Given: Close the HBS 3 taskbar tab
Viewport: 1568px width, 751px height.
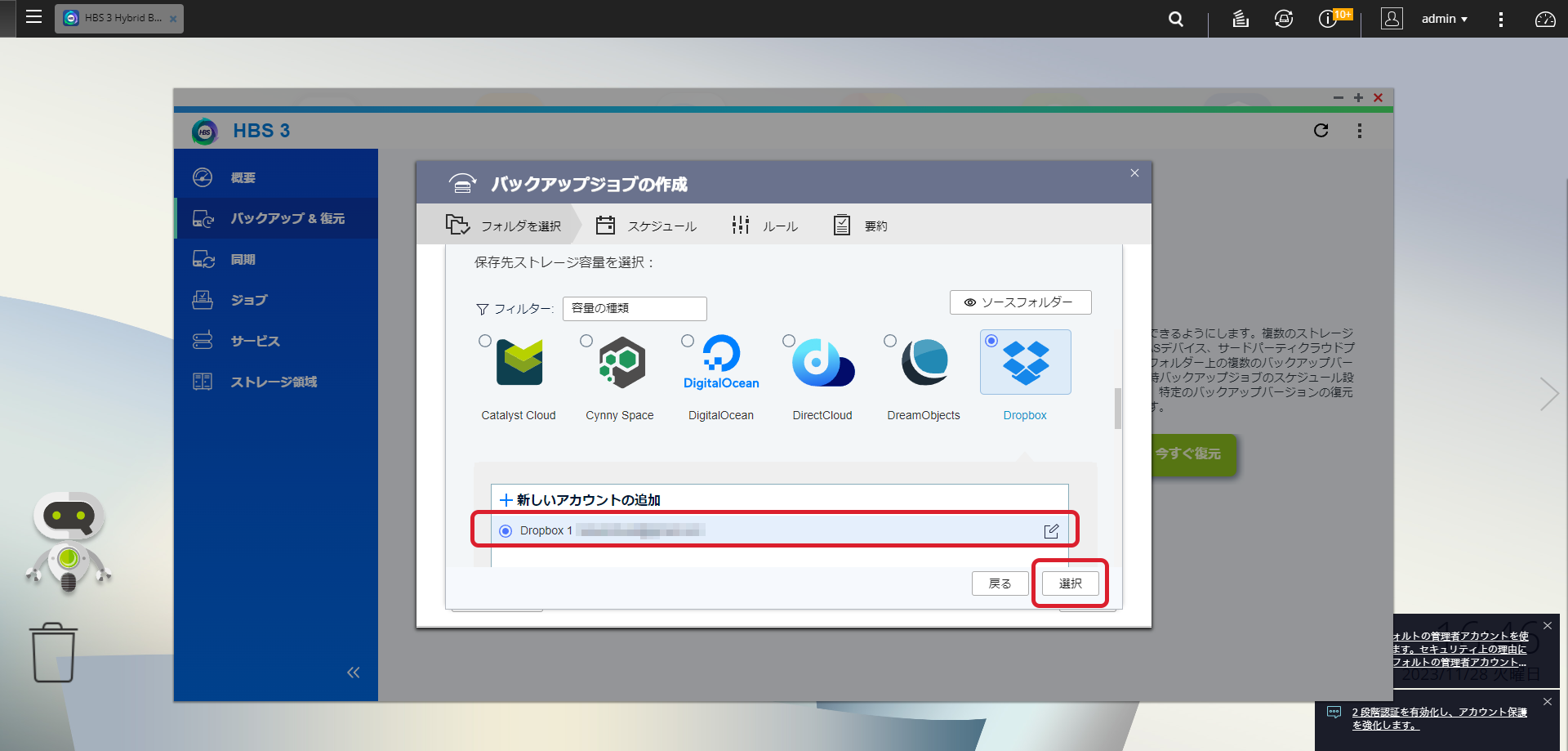Looking at the screenshot, I should (173, 19).
